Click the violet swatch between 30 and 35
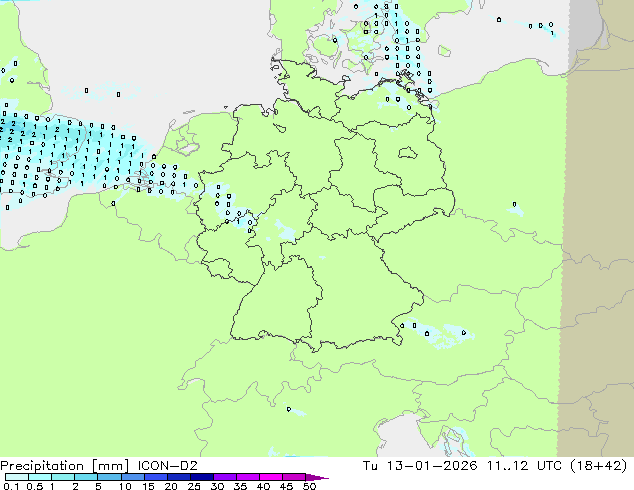Viewport: 634px width, 490px height. pyautogui.click(x=224, y=477)
